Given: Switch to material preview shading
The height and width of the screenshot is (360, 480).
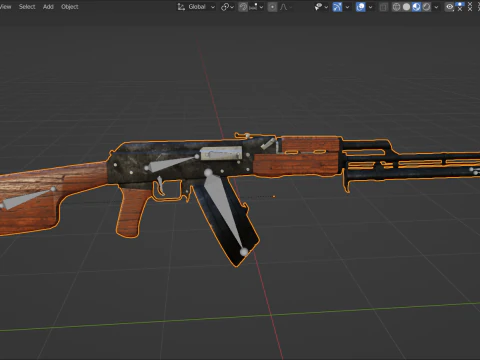Looking at the screenshot, I should coord(416,7).
